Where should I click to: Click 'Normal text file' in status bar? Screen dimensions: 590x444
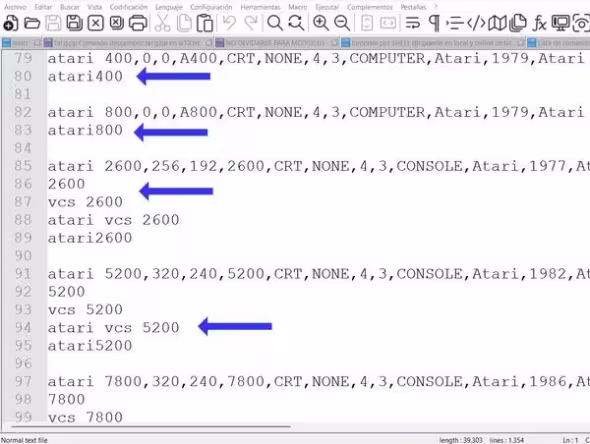point(24,440)
